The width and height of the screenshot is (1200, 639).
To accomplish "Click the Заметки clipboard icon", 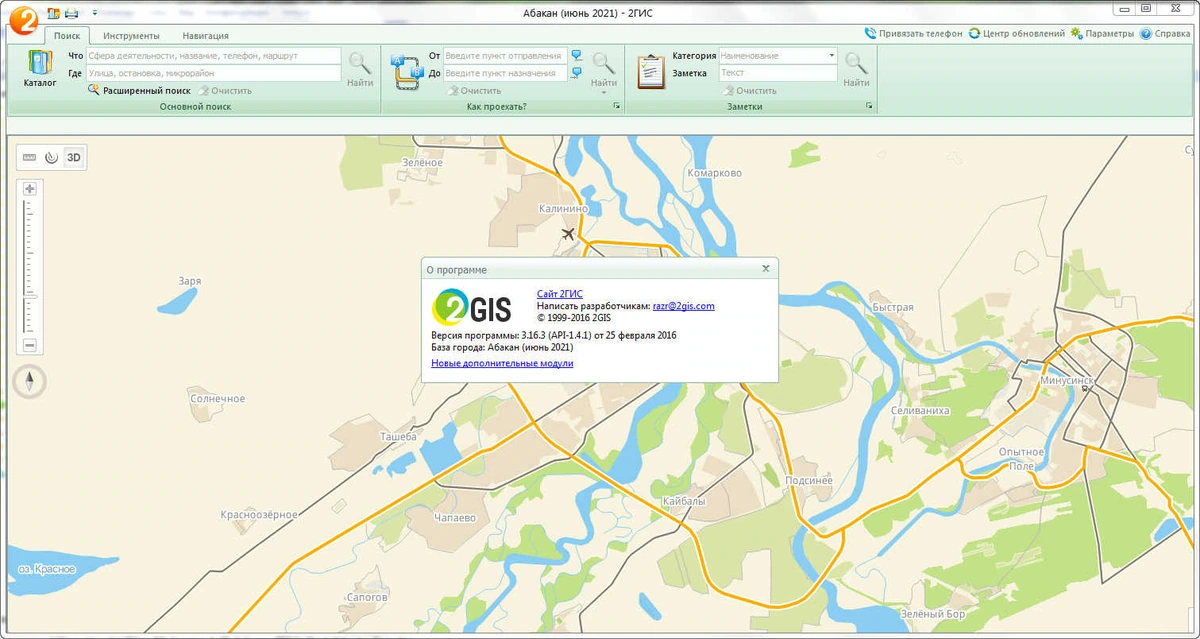I will [650, 72].
